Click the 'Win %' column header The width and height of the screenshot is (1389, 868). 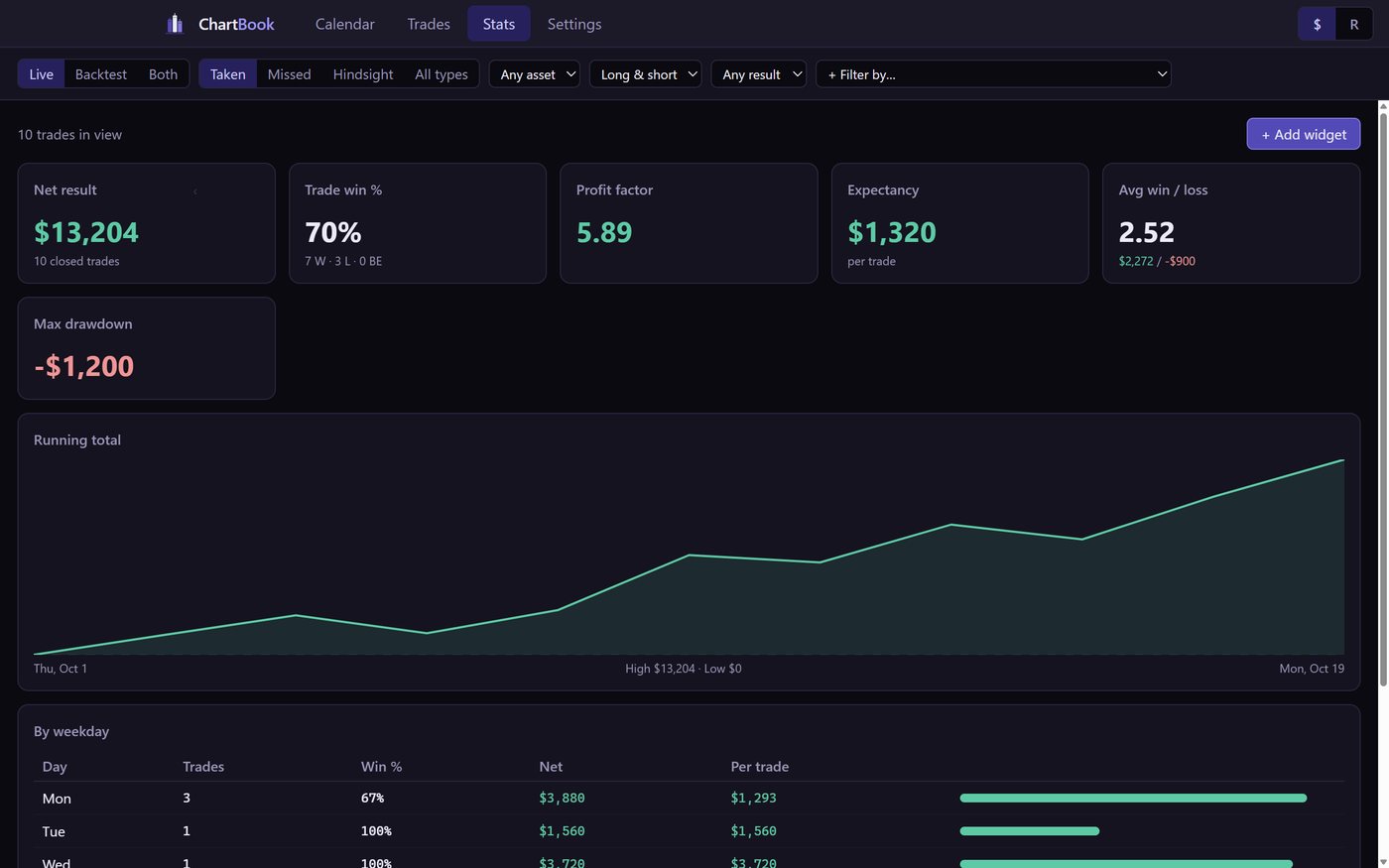click(x=381, y=767)
